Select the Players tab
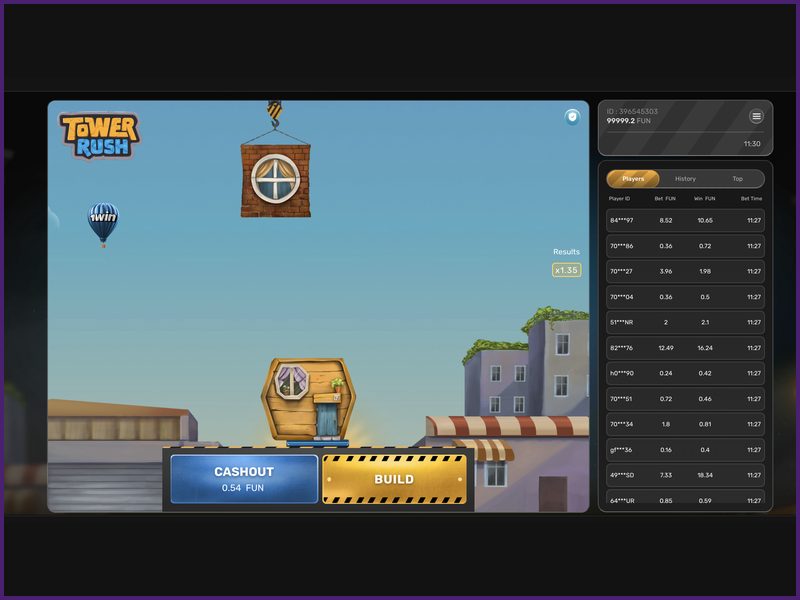The width and height of the screenshot is (800, 600). (635, 179)
